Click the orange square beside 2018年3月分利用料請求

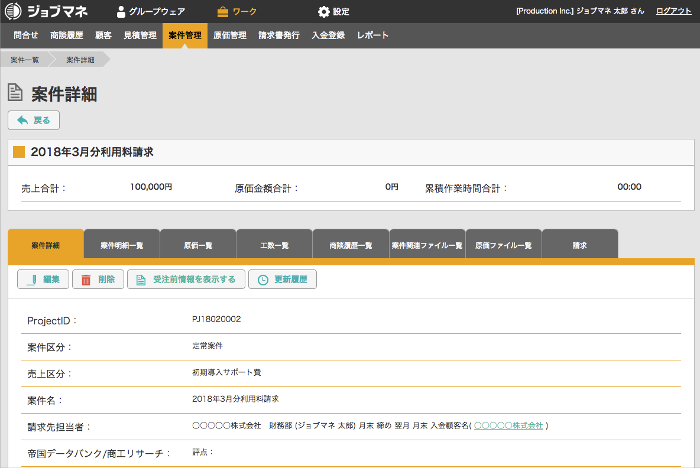tap(19, 152)
